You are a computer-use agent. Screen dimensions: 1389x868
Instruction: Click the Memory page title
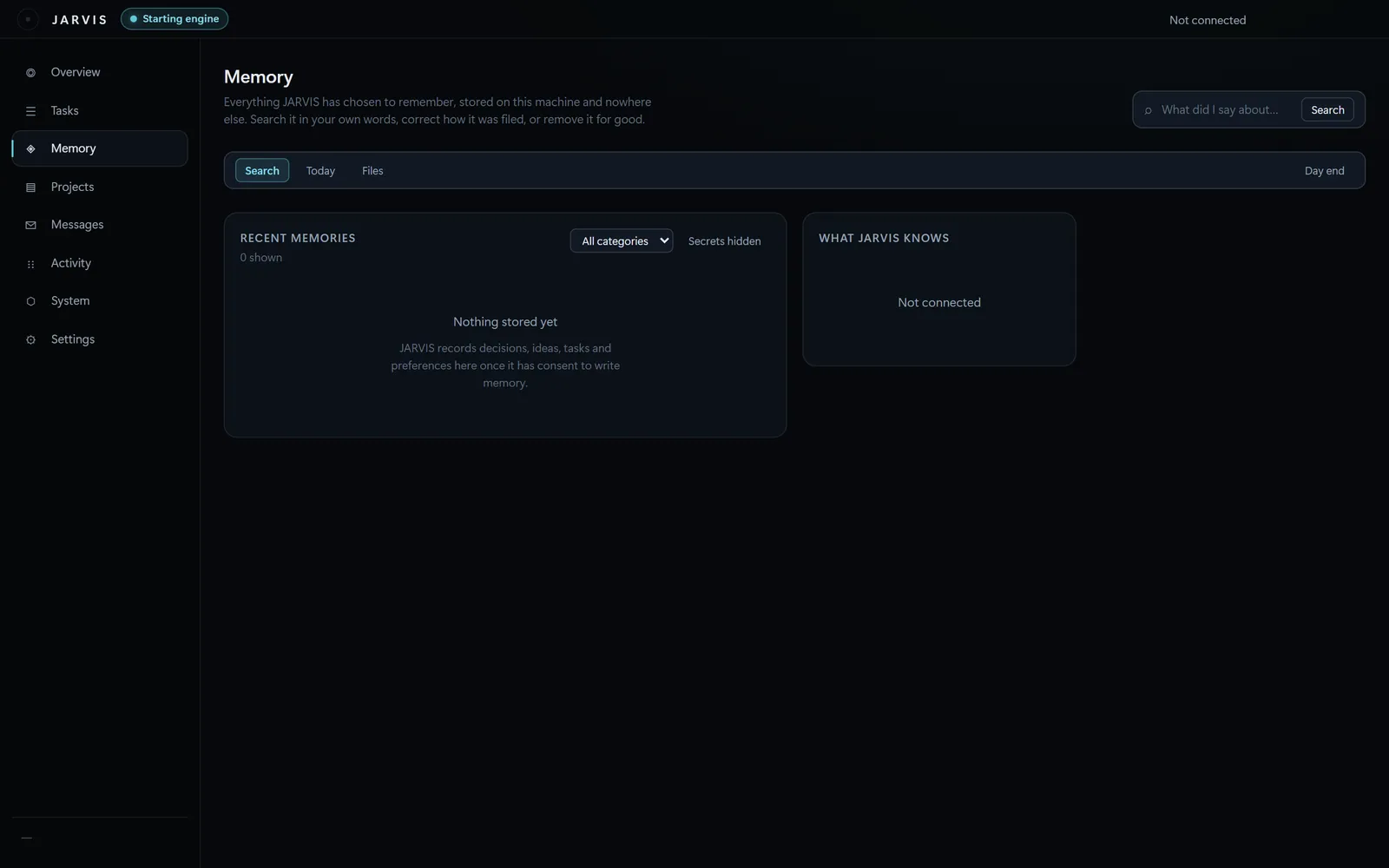[x=258, y=76]
